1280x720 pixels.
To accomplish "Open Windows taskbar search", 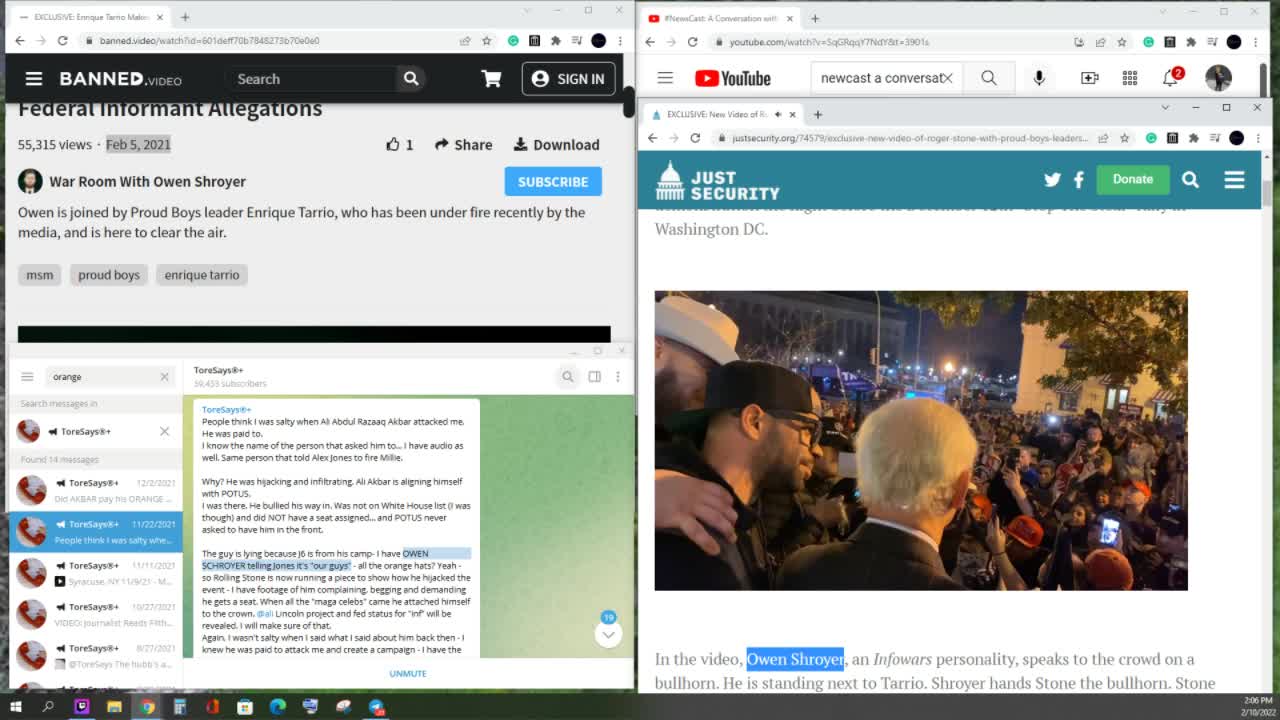I will point(48,706).
